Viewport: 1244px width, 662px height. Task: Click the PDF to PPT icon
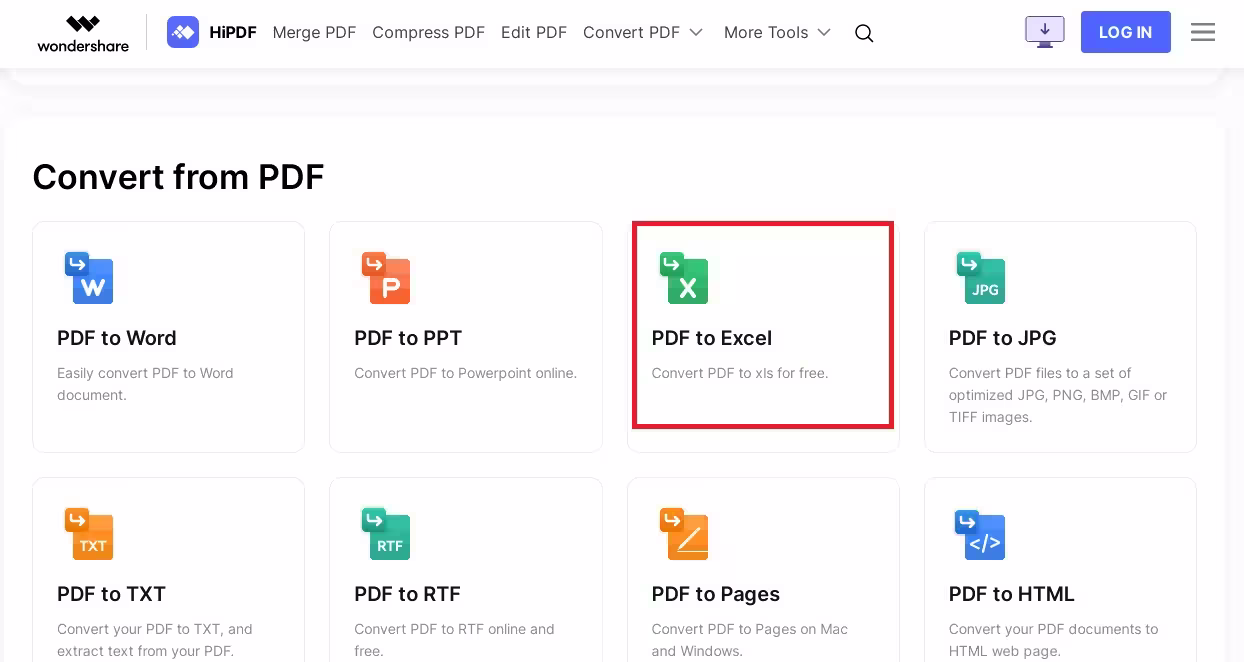tap(386, 278)
